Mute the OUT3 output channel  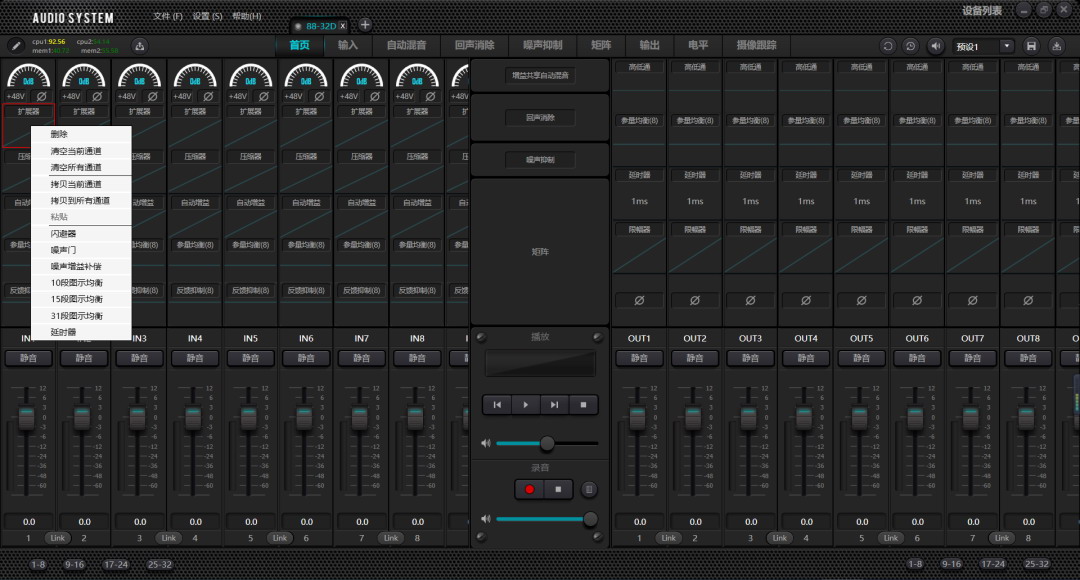tap(750, 358)
